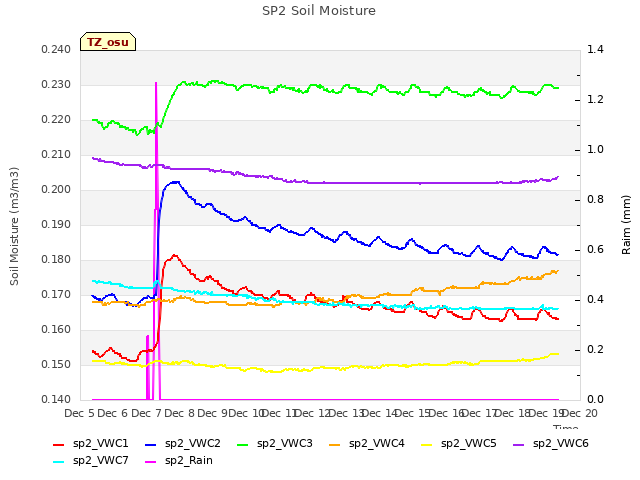Click the purple sp2_VWC6 legend color marker
The width and height of the screenshot is (640, 480).
[x=519, y=445]
